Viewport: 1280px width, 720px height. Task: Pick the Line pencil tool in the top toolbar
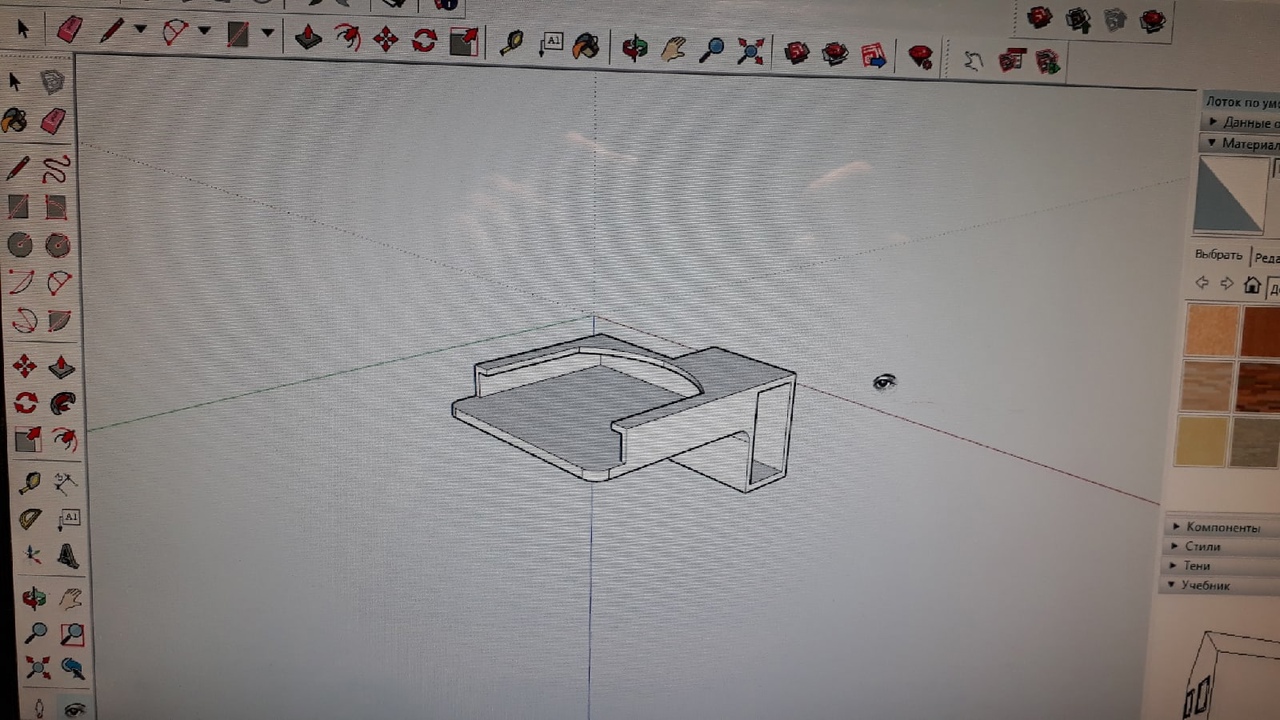click(x=111, y=31)
